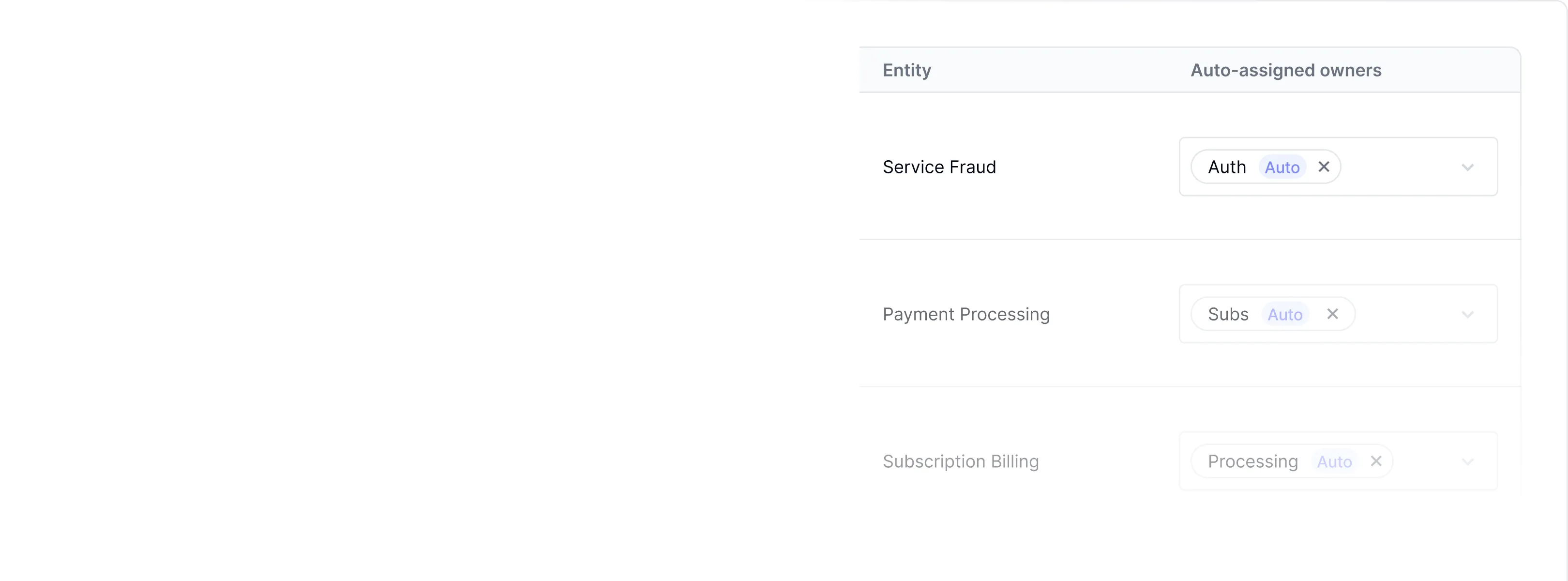This screenshot has height=581, width=1568.
Task: Select the Payment Processing entity label
Action: pyautogui.click(x=966, y=314)
